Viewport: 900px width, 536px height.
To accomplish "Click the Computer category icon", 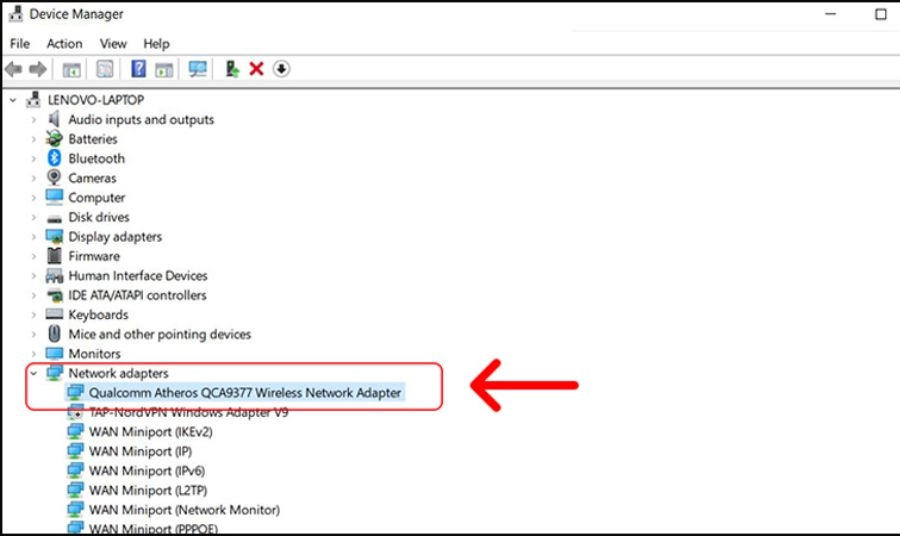I will pyautogui.click(x=54, y=197).
